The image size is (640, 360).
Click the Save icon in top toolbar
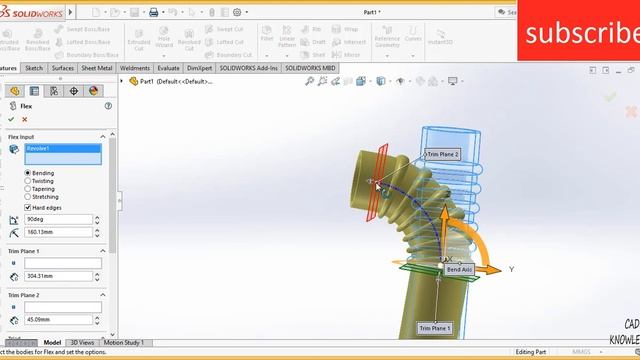tap(134, 12)
